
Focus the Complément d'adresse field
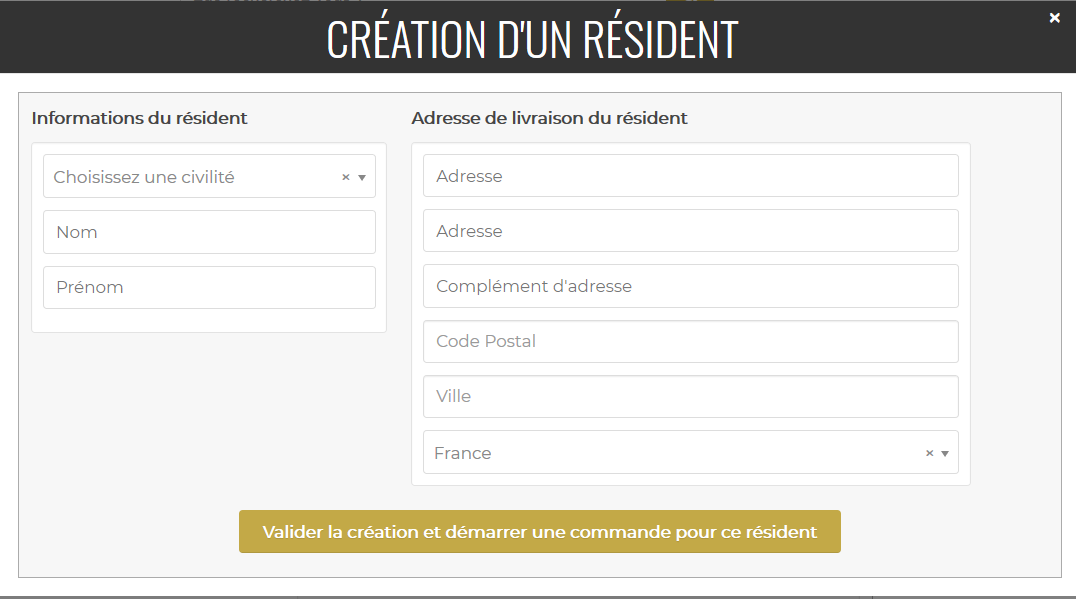click(x=690, y=286)
